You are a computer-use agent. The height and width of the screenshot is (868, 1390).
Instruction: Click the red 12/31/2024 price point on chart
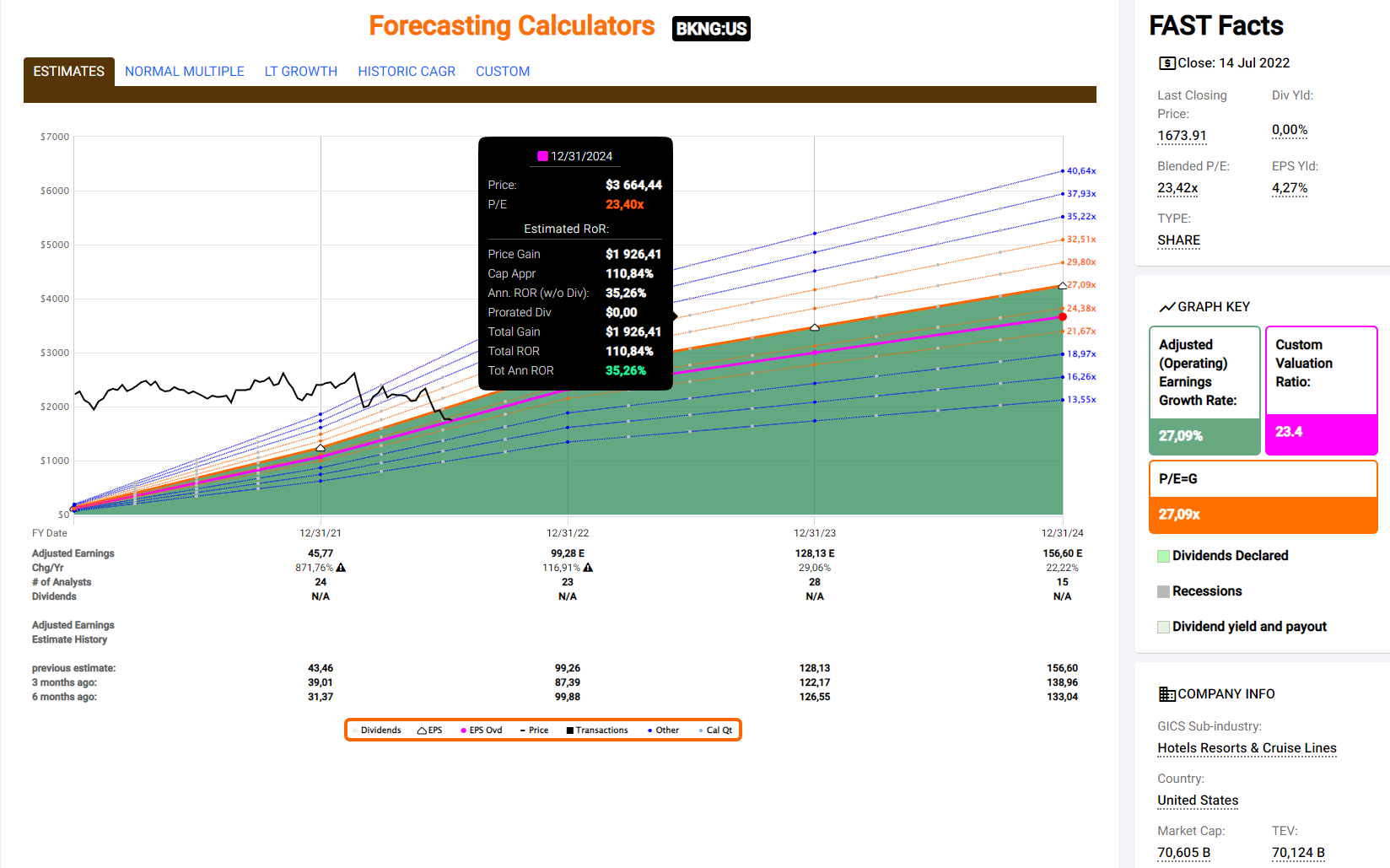tap(1063, 317)
